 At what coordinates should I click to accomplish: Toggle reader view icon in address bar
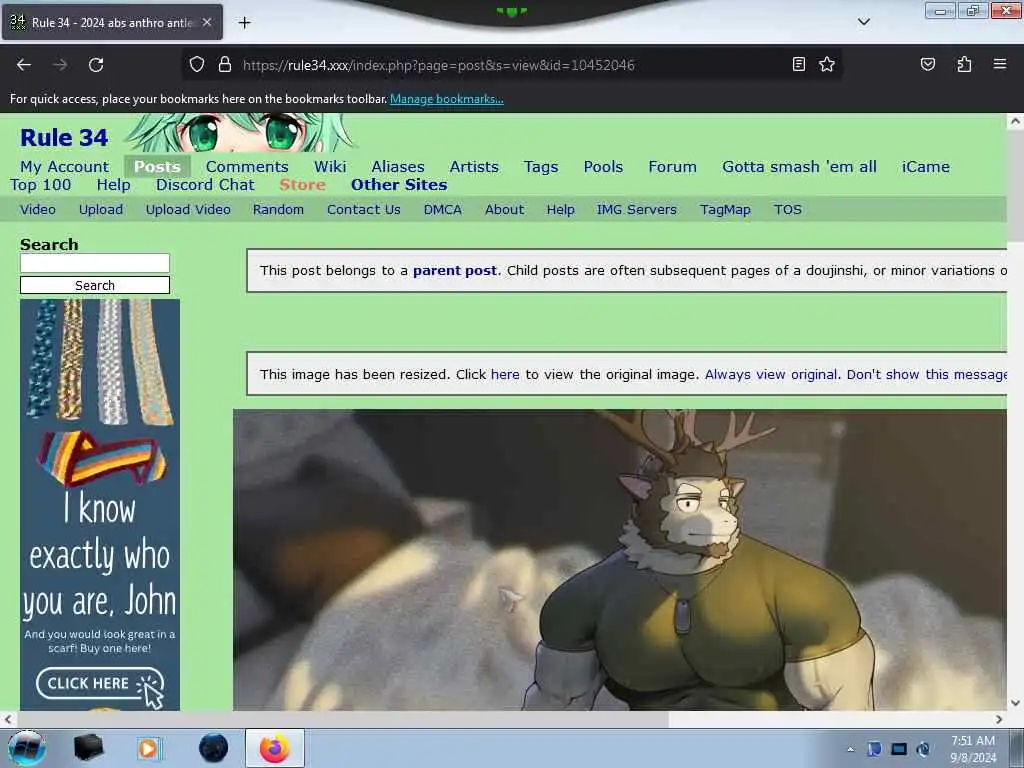[x=799, y=64]
